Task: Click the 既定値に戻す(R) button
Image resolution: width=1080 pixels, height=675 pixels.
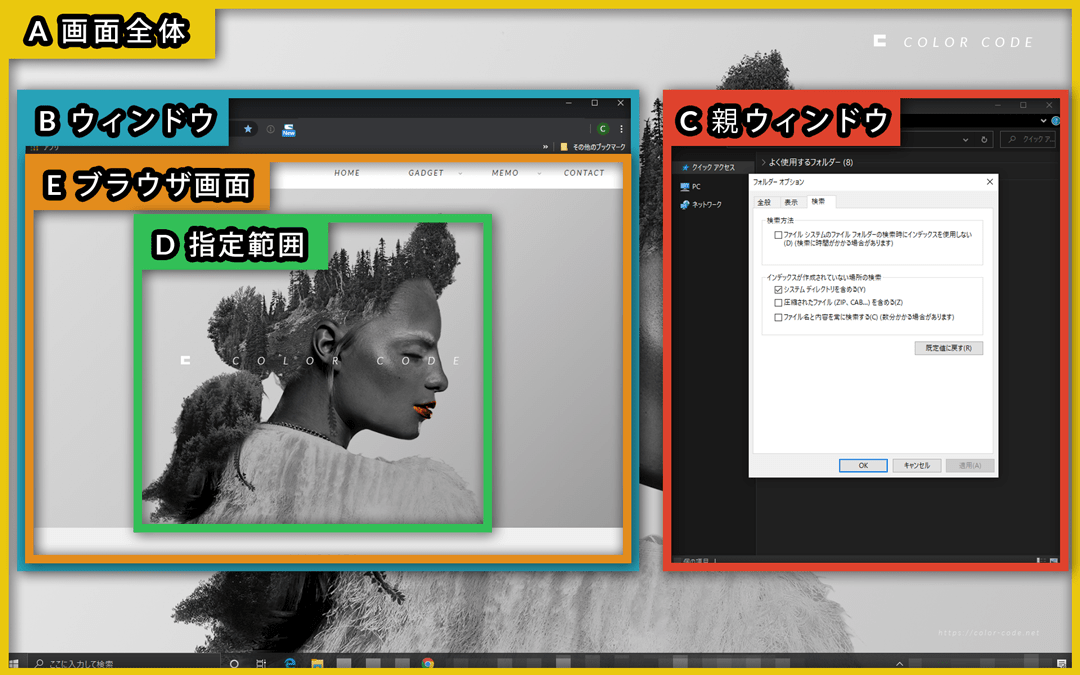Action: pos(949,348)
